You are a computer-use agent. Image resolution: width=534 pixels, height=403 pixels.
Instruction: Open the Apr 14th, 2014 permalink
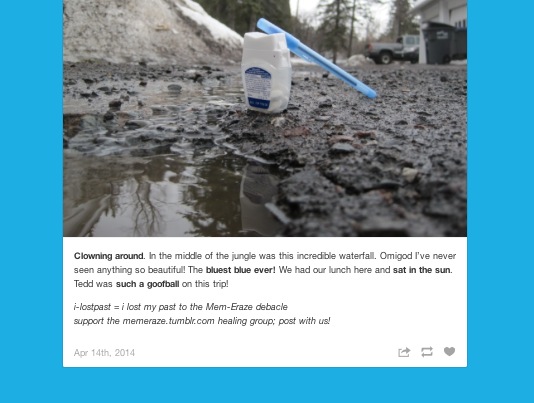(x=104, y=353)
